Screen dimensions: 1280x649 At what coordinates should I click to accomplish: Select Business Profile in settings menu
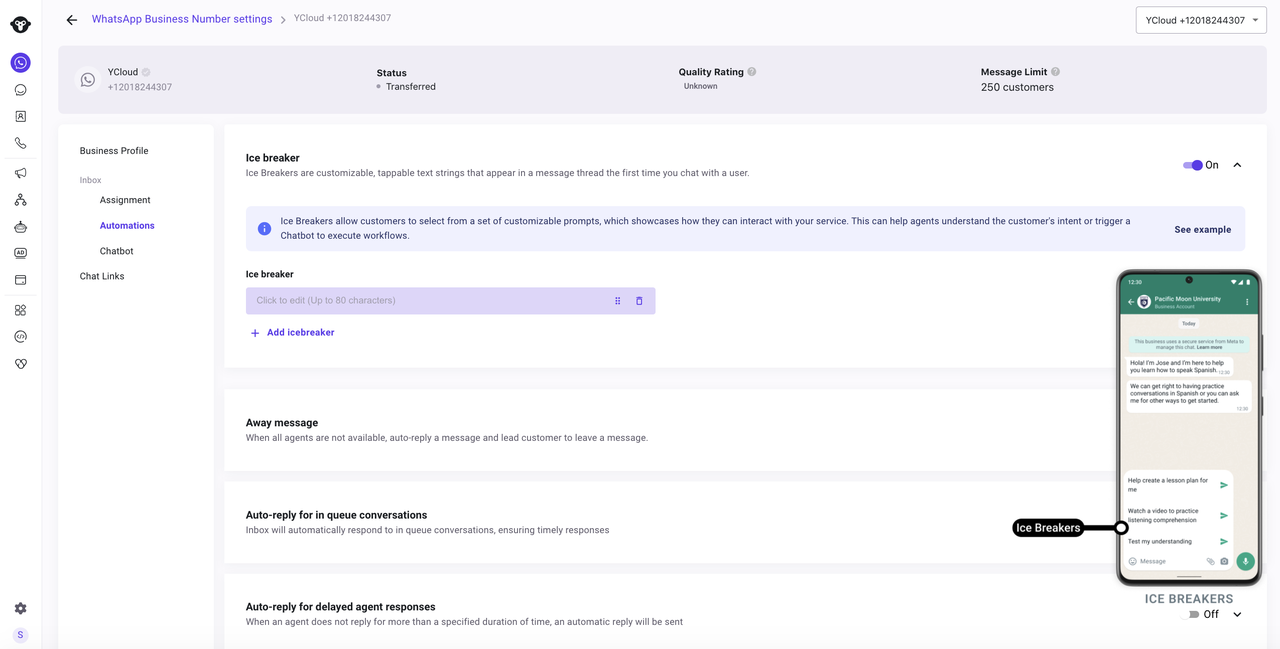(x=114, y=151)
